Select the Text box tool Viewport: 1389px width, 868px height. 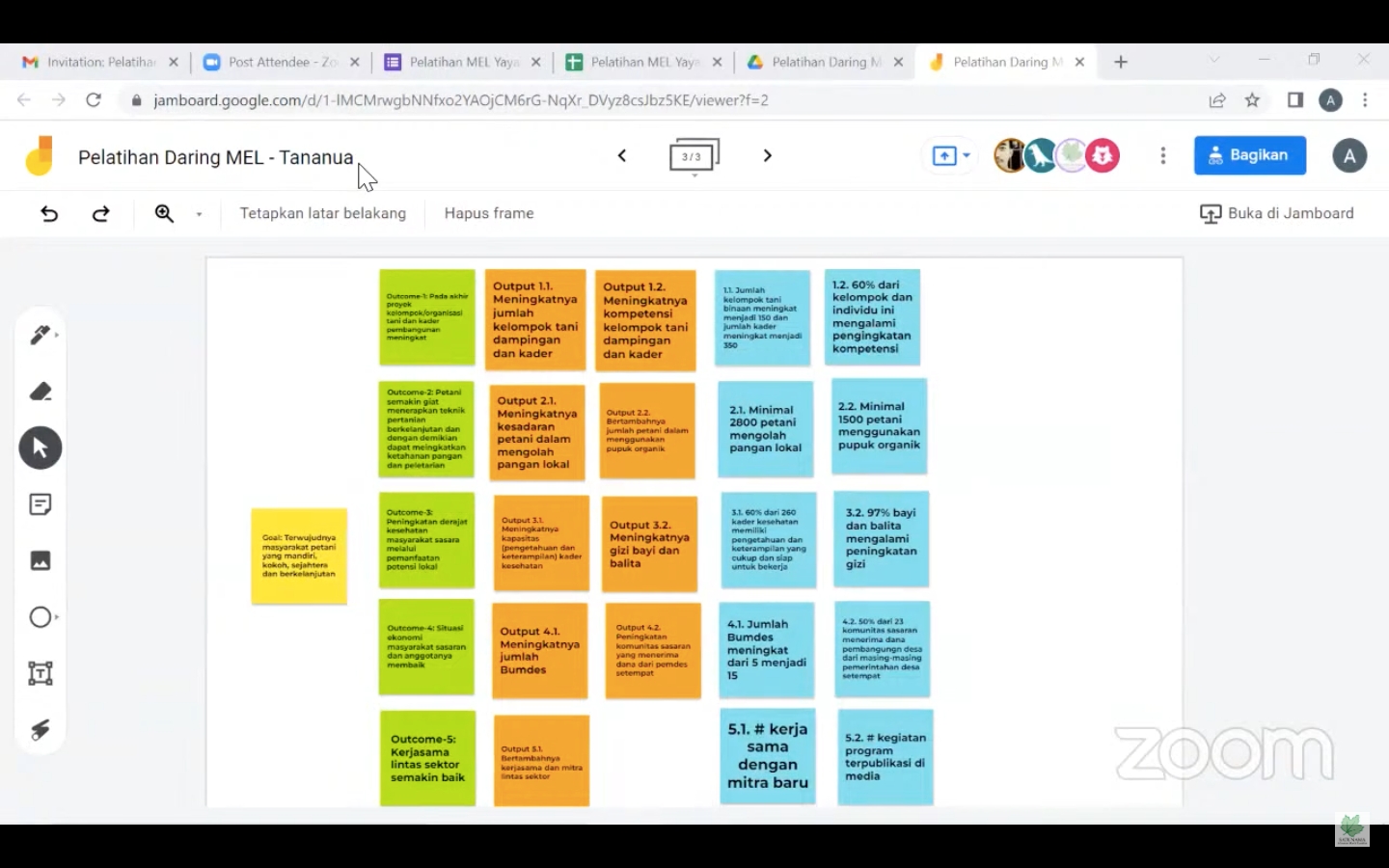click(40, 673)
